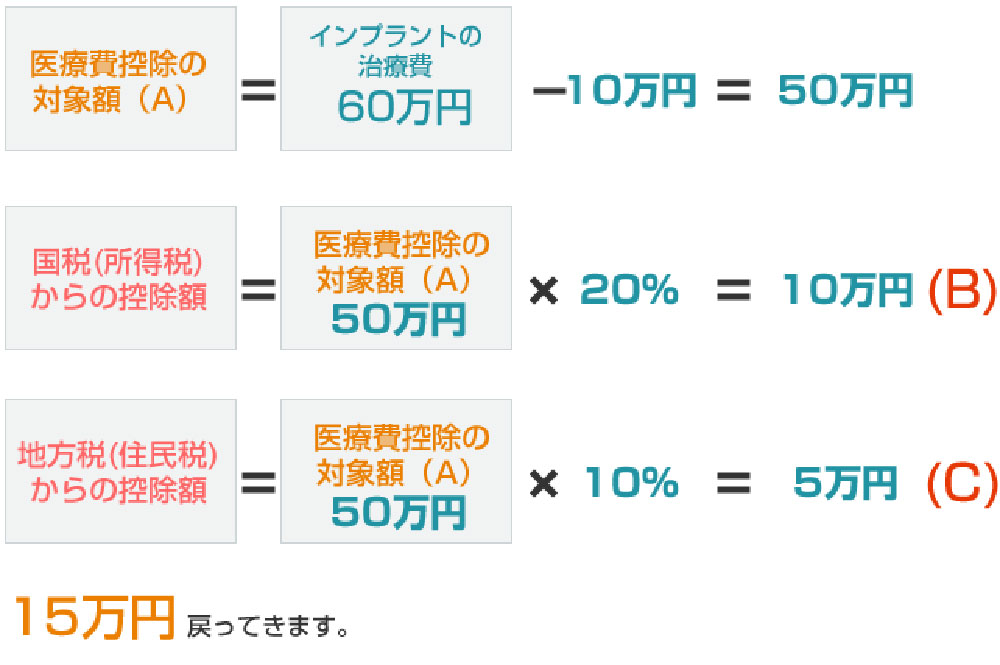
Task: Click the red (B) label
Action: (x=961, y=289)
